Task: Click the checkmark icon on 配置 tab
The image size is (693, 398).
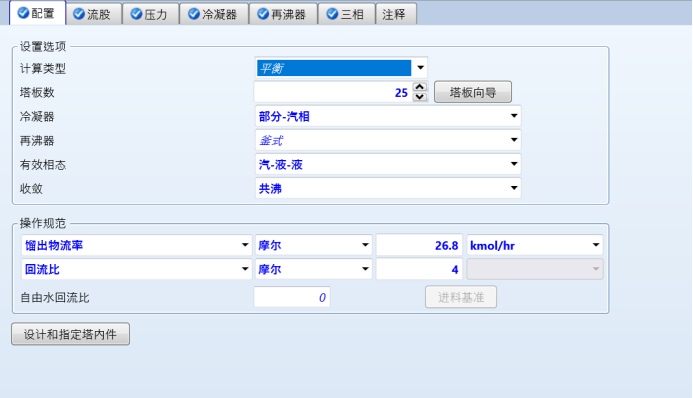Action: tap(23, 13)
